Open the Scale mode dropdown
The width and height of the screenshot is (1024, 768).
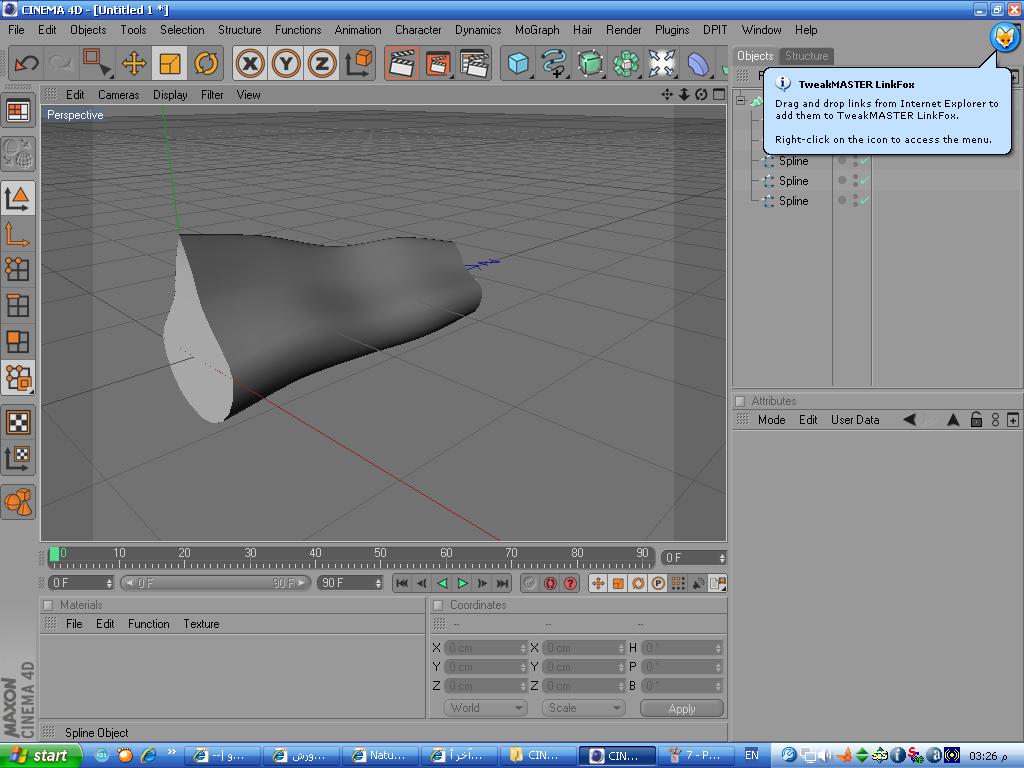tap(583, 708)
